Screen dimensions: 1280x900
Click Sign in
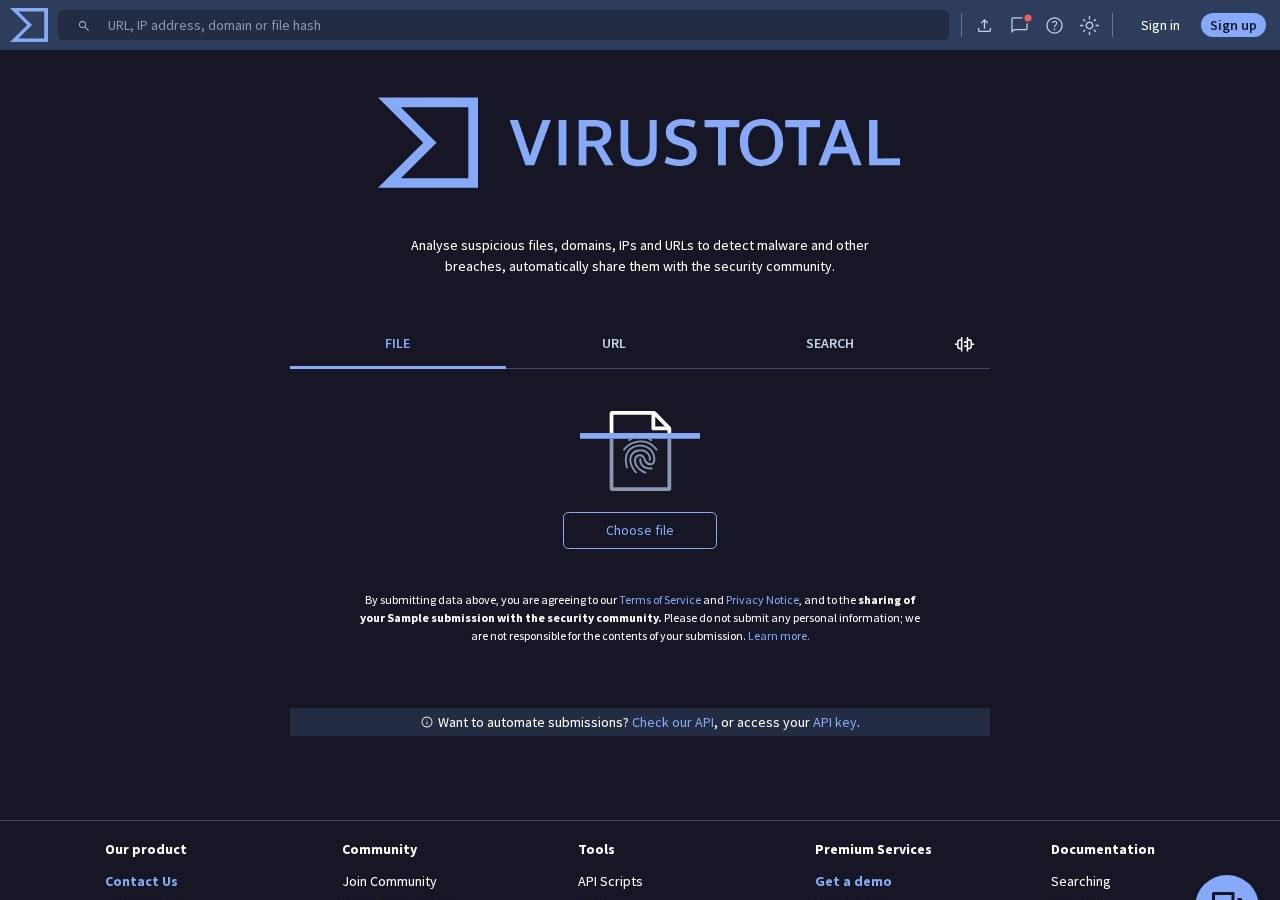click(x=1160, y=25)
